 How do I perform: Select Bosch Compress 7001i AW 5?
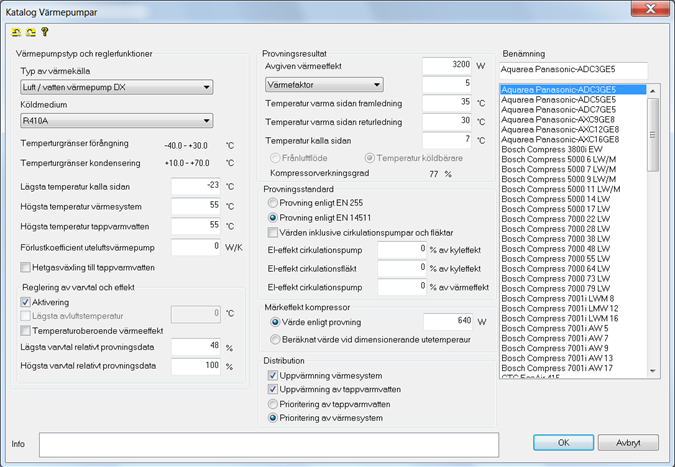[x=573, y=328]
